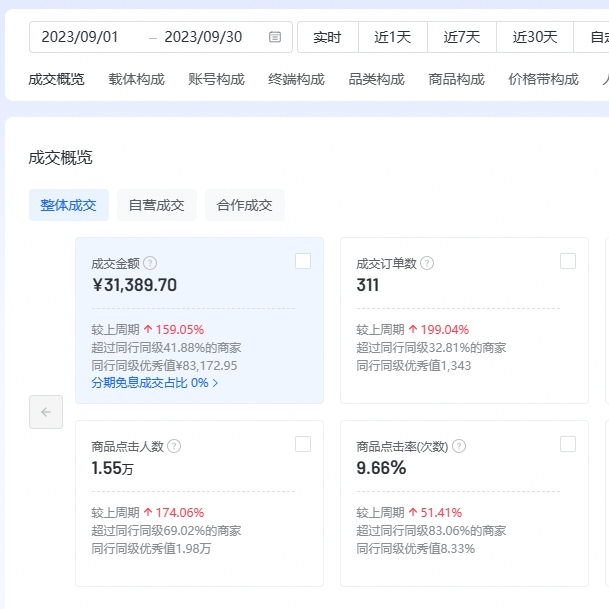Click the 实时 time range button
The width and height of the screenshot is (609, 609).
pyautogui.click(x=327, y=37)
